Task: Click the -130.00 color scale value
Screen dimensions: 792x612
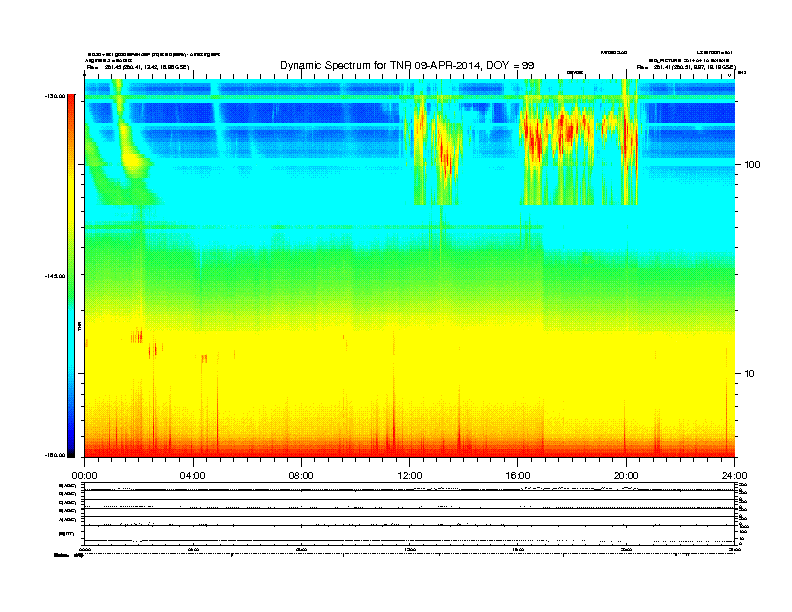Action: tap(55, 96)
